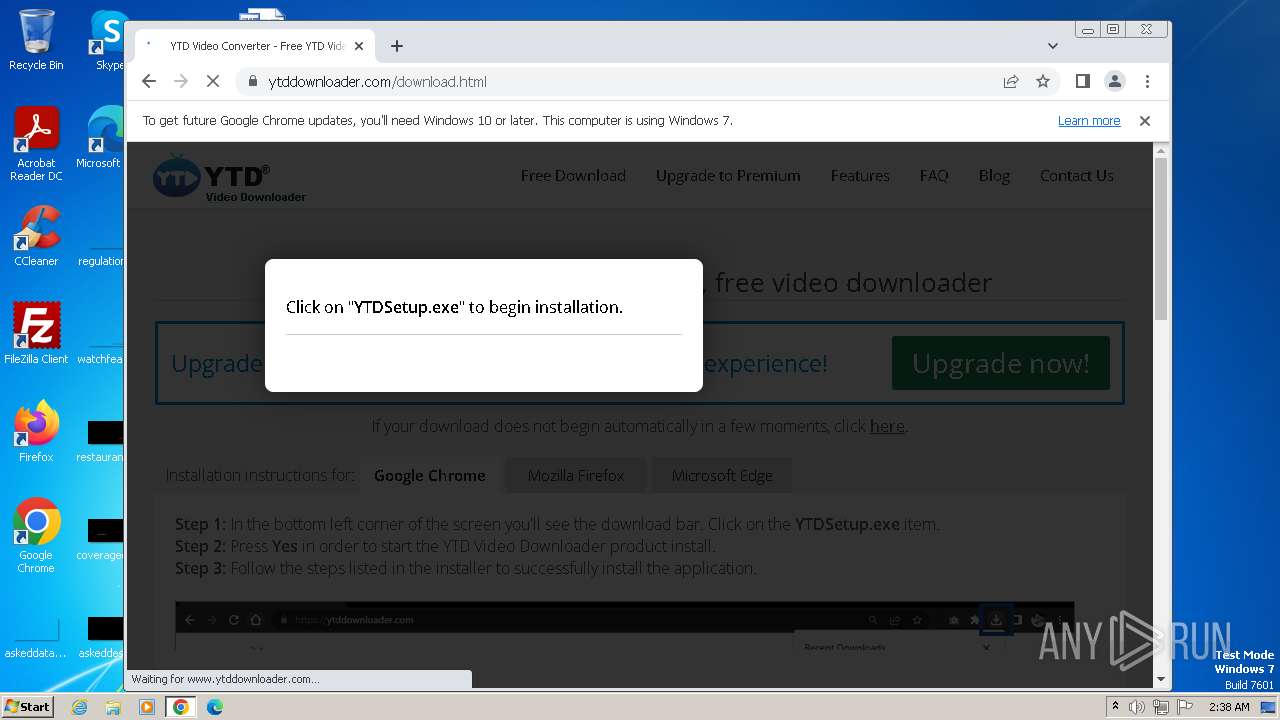Click the 'here' download link
Viewport: 1280px width, 720px height.
click(887, 426)
